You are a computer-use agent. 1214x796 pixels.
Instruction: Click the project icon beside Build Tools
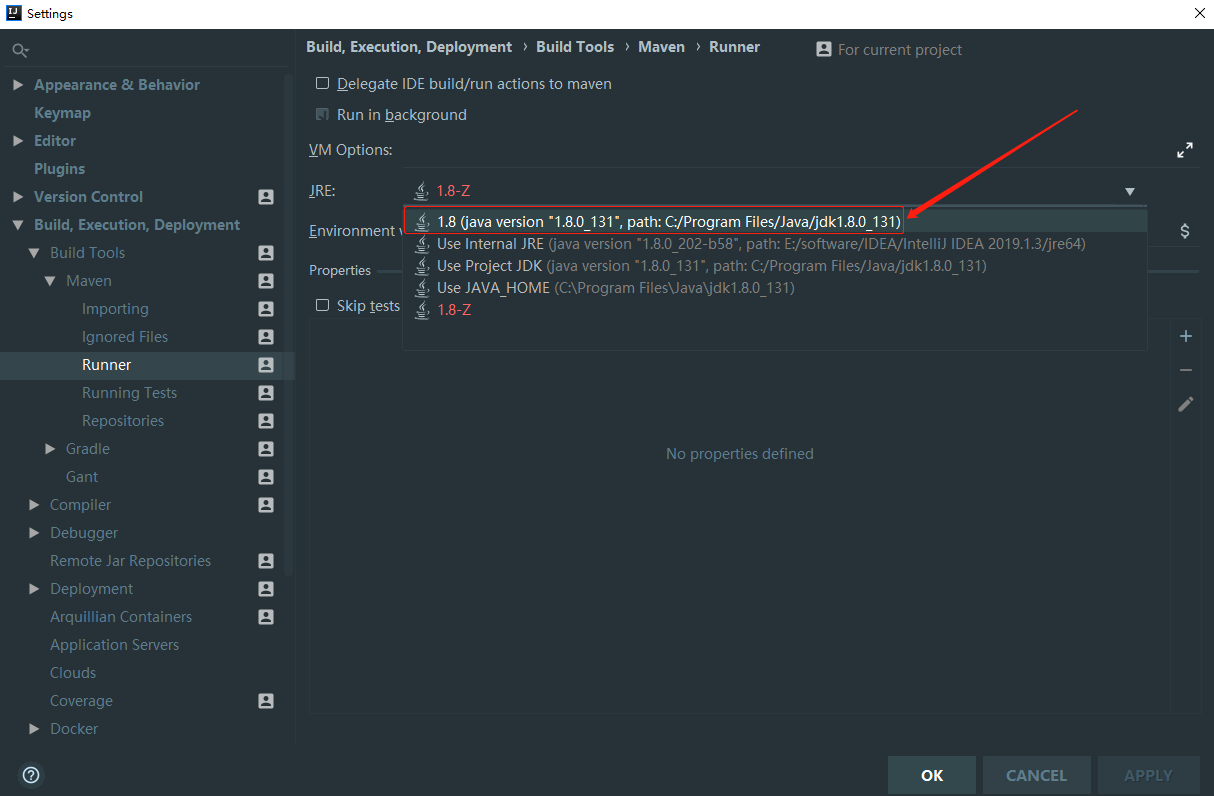point(266,253)
